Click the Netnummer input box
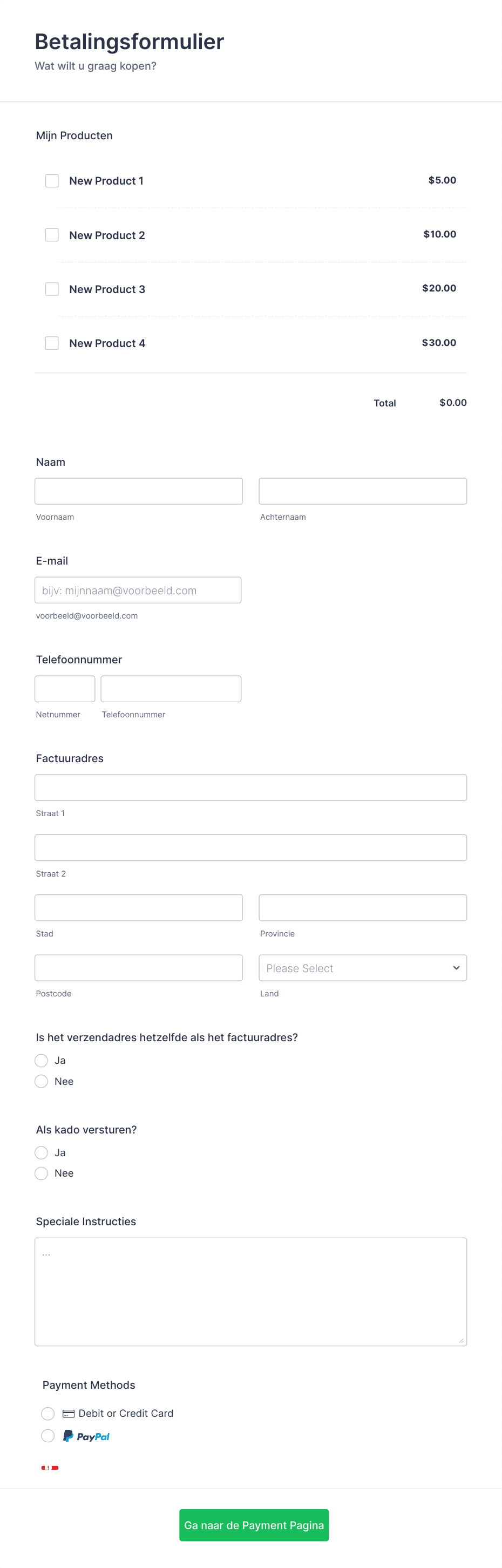 (65, 689)
